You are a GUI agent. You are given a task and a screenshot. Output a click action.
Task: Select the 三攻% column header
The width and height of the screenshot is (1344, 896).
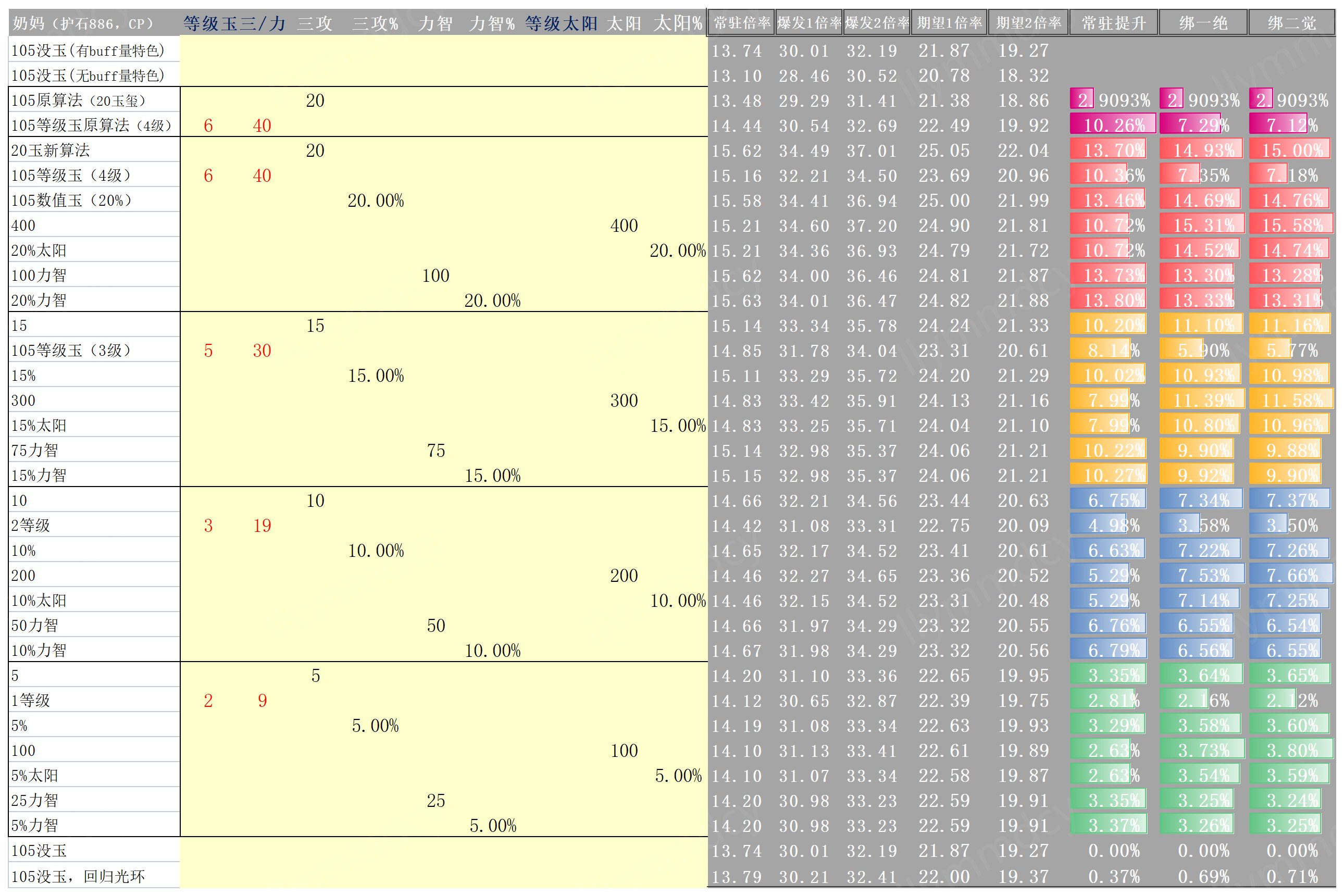click(x=376, y=23)
